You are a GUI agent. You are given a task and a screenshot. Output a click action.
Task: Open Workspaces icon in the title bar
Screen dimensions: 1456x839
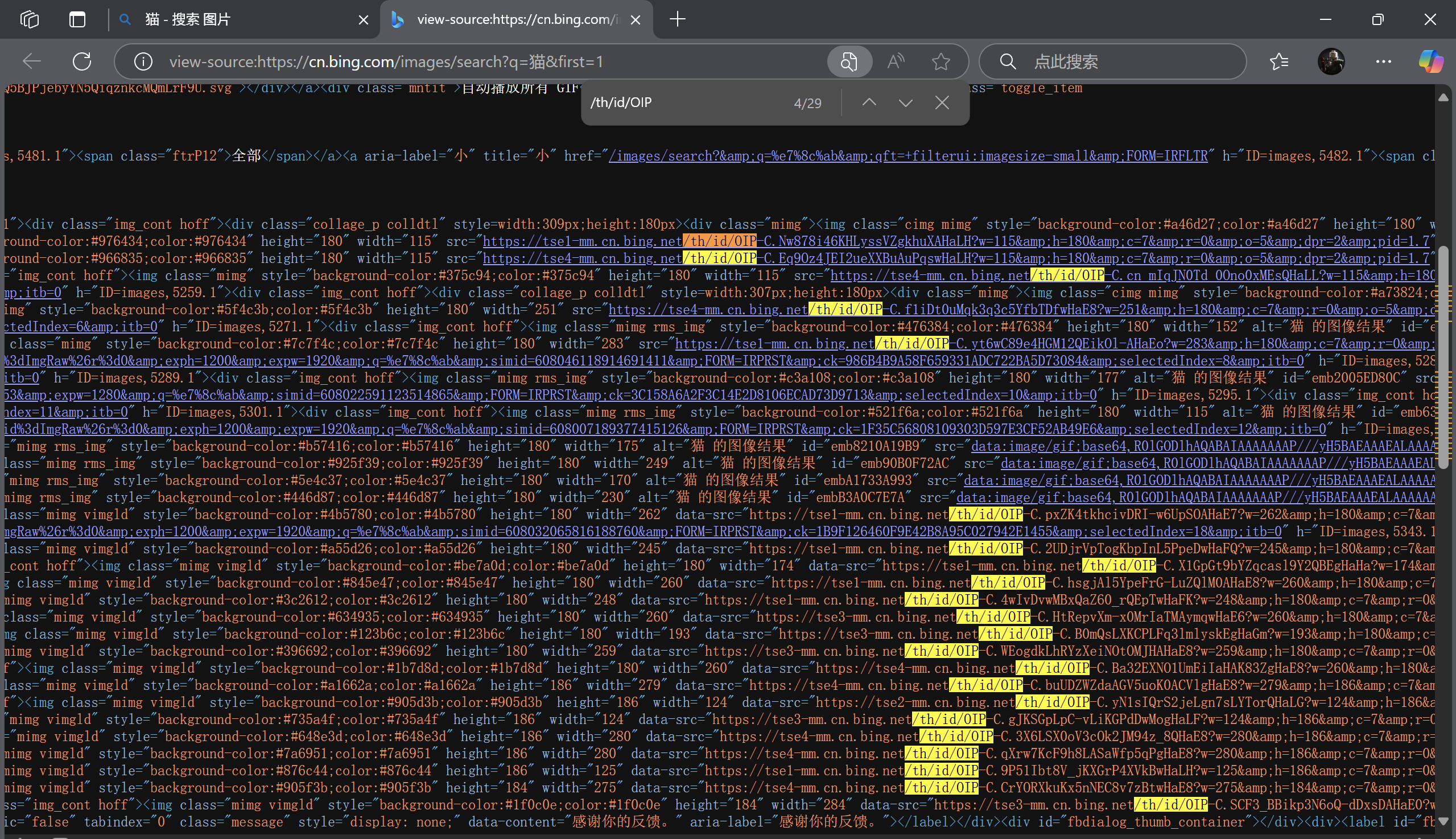tap(30, 19)
